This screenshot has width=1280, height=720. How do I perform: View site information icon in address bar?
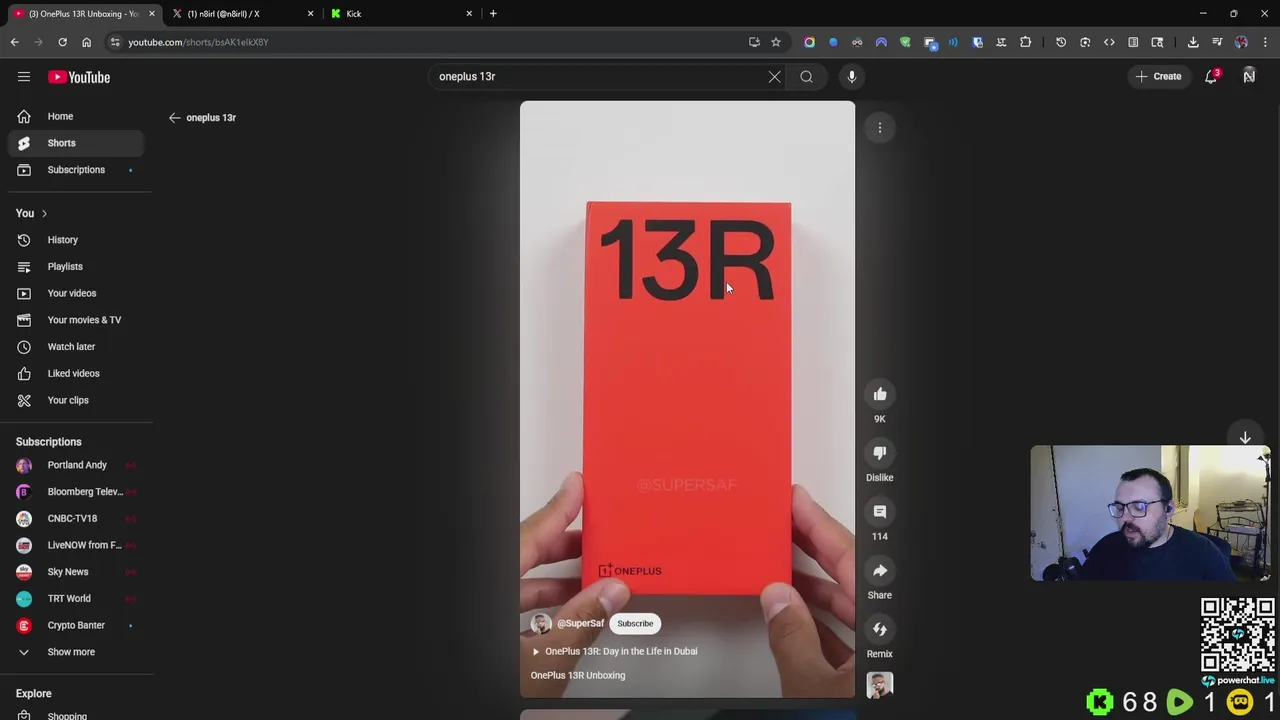[x=115, y=42]
